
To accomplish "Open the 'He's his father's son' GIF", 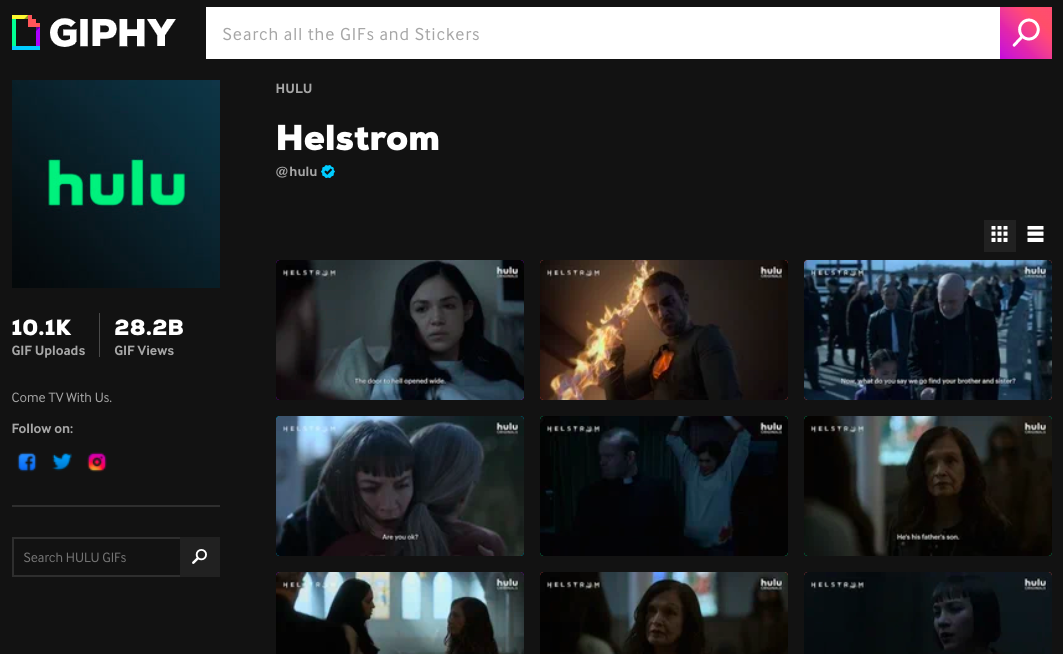I will (927, 486).
